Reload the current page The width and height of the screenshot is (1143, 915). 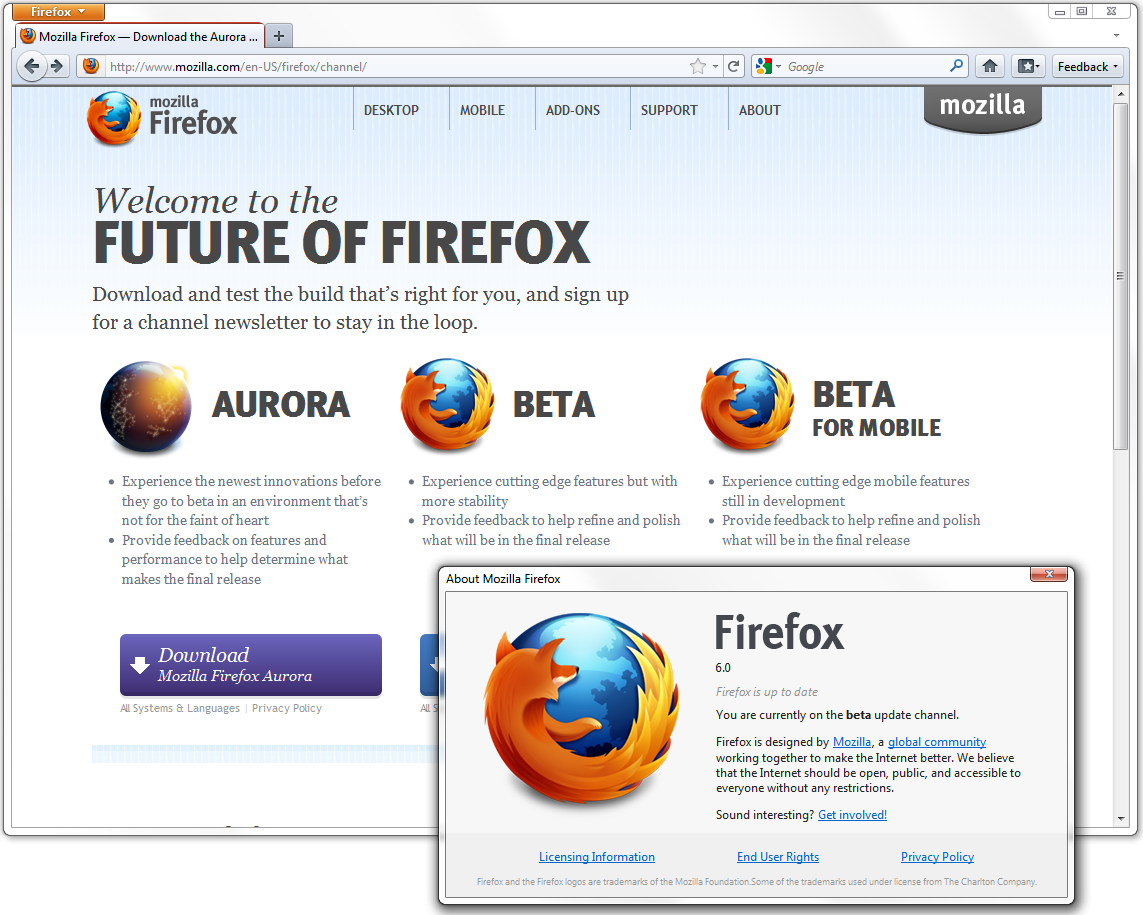click(x=735, y=66)
